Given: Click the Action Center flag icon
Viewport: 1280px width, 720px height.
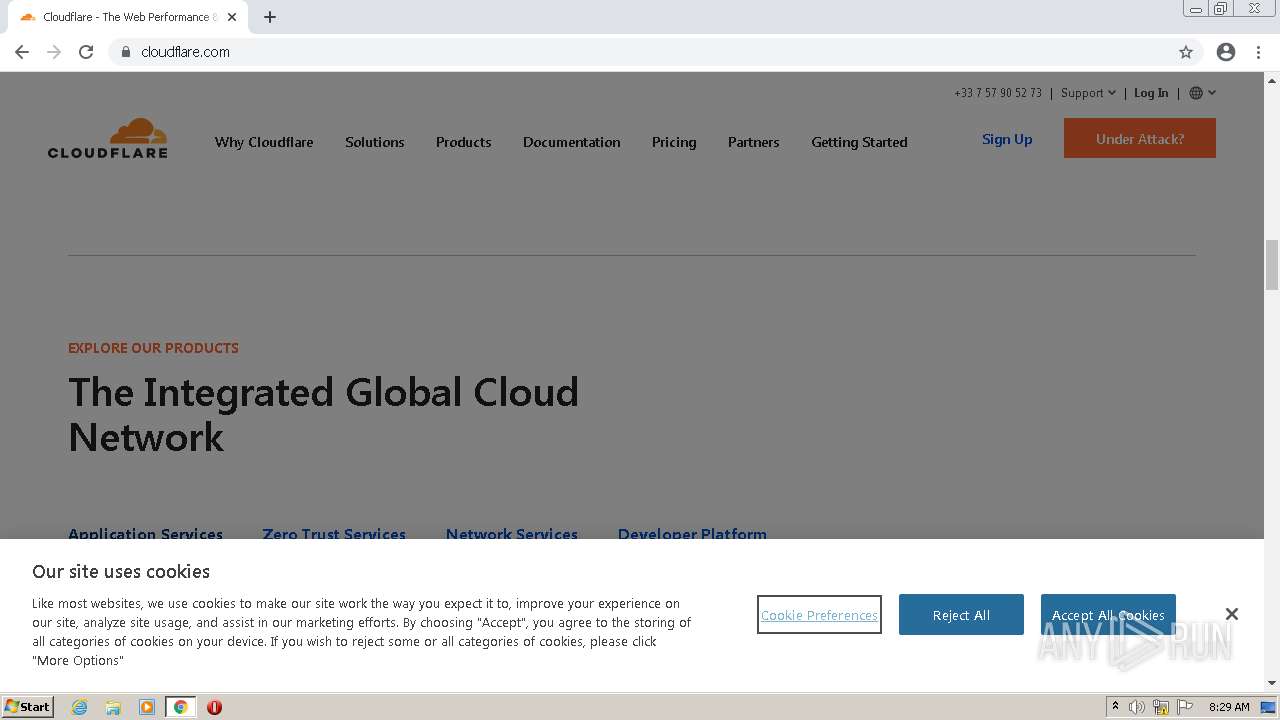Looking at the screenshot, I should click(x=1185, y=707).
